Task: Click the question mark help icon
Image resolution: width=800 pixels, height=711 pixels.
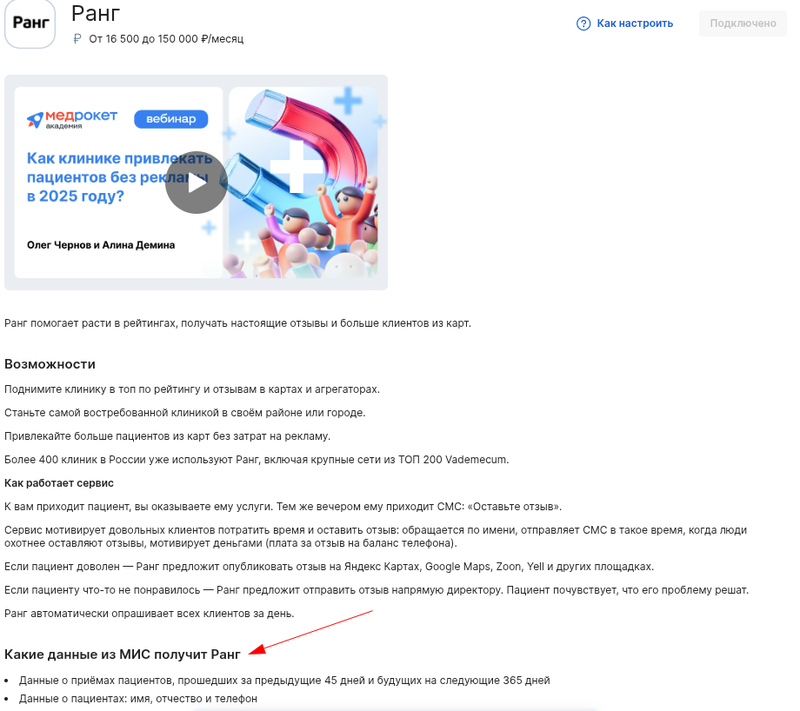Action: (583, 23)
